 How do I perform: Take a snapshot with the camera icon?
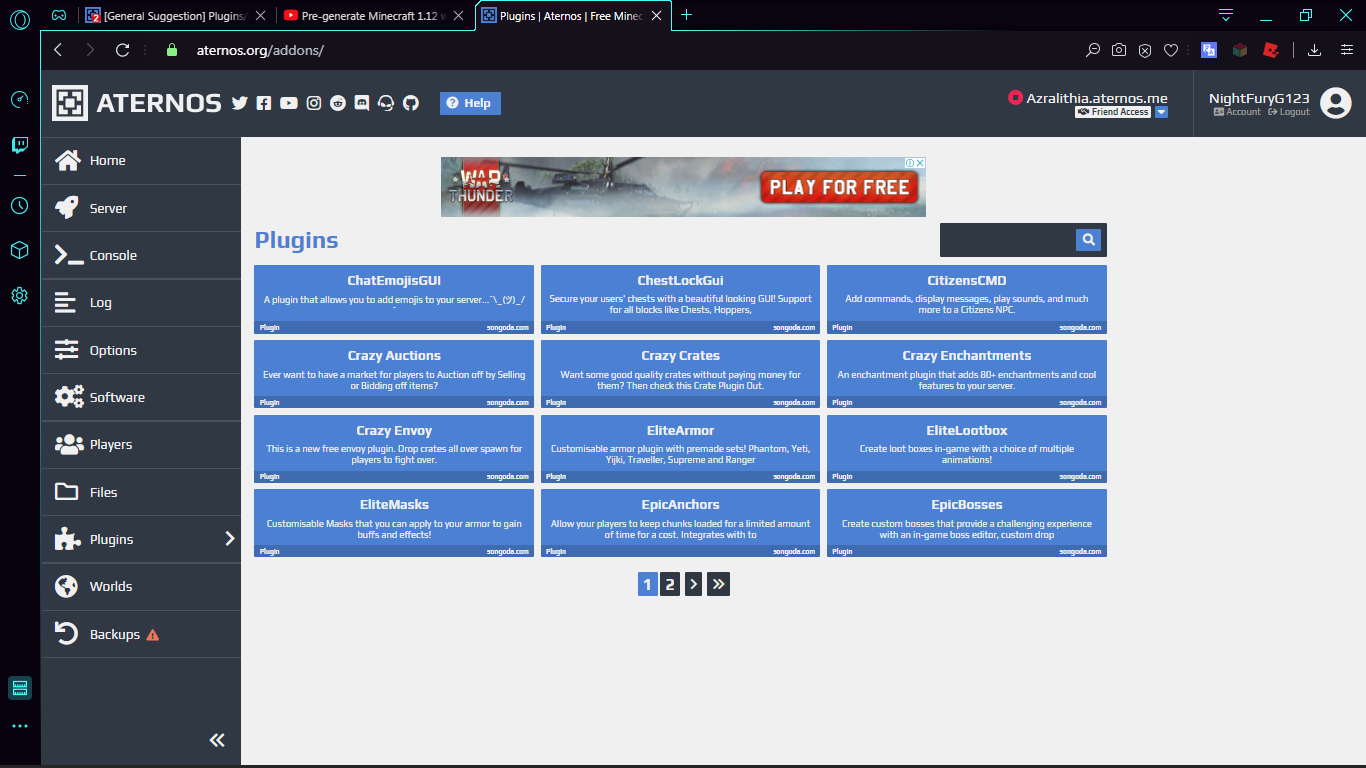[x=1119, y=50]
